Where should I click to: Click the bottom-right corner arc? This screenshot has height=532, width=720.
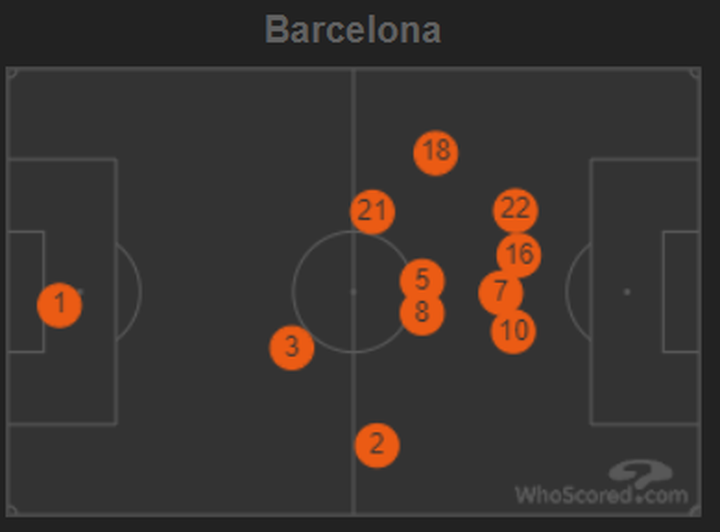[x=695, y=510]
